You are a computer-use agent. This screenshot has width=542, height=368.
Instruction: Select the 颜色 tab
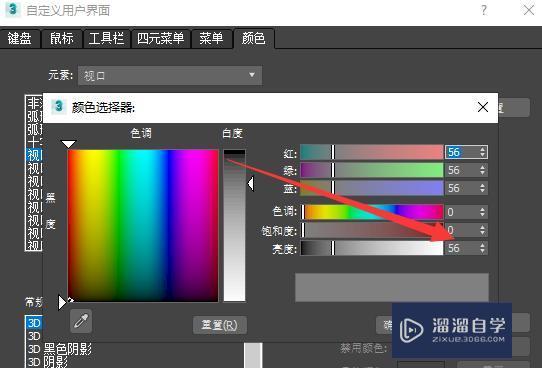(x=254, y=38)
